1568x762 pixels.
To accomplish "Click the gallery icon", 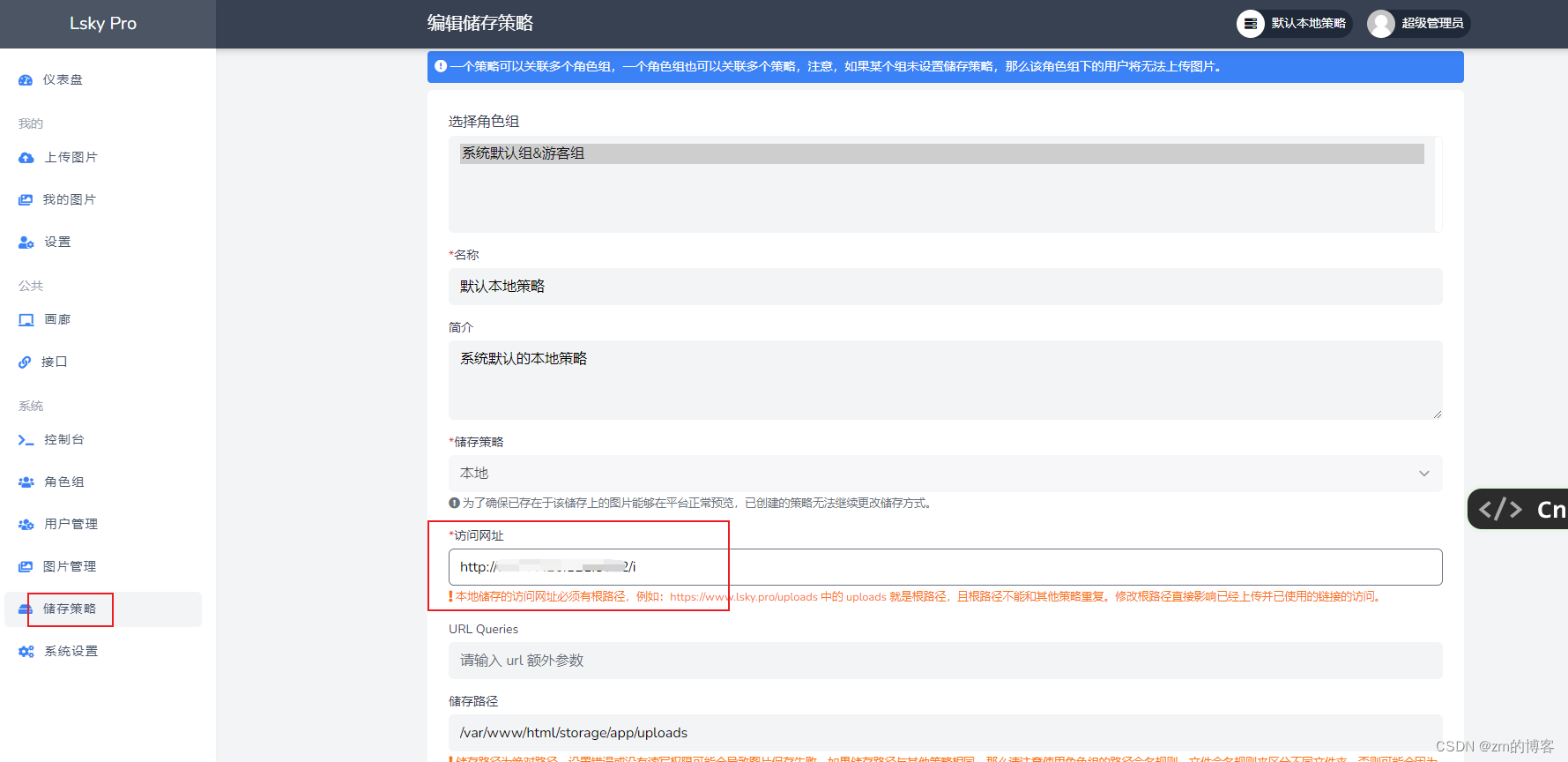I will 26,320.
